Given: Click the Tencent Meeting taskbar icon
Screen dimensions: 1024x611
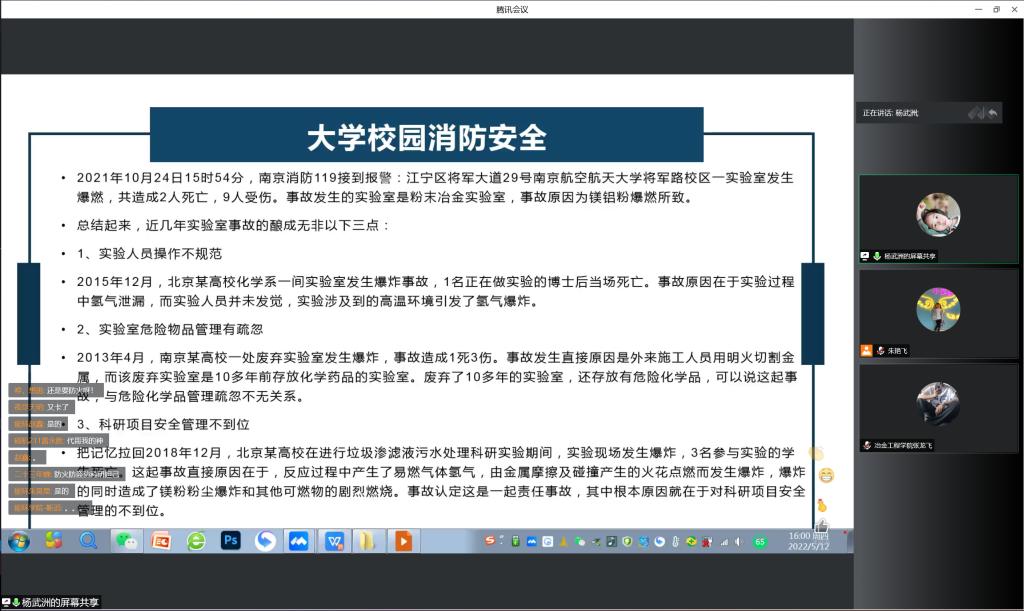Looking at the screenshot, I should [298, 541].
